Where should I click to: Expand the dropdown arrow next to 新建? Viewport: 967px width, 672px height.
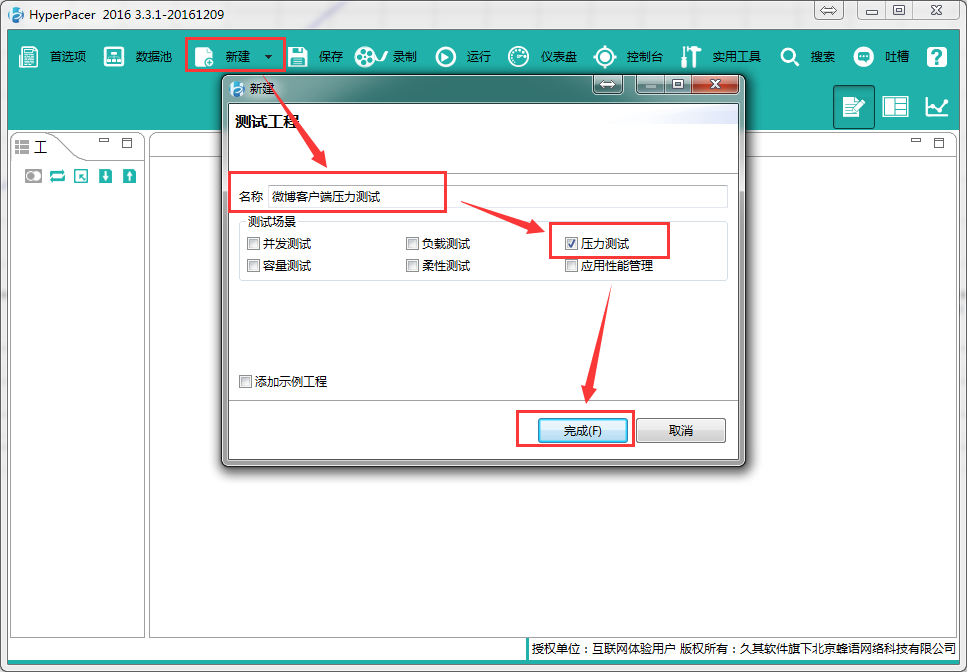pyautogui.click(x=268, y=57)
